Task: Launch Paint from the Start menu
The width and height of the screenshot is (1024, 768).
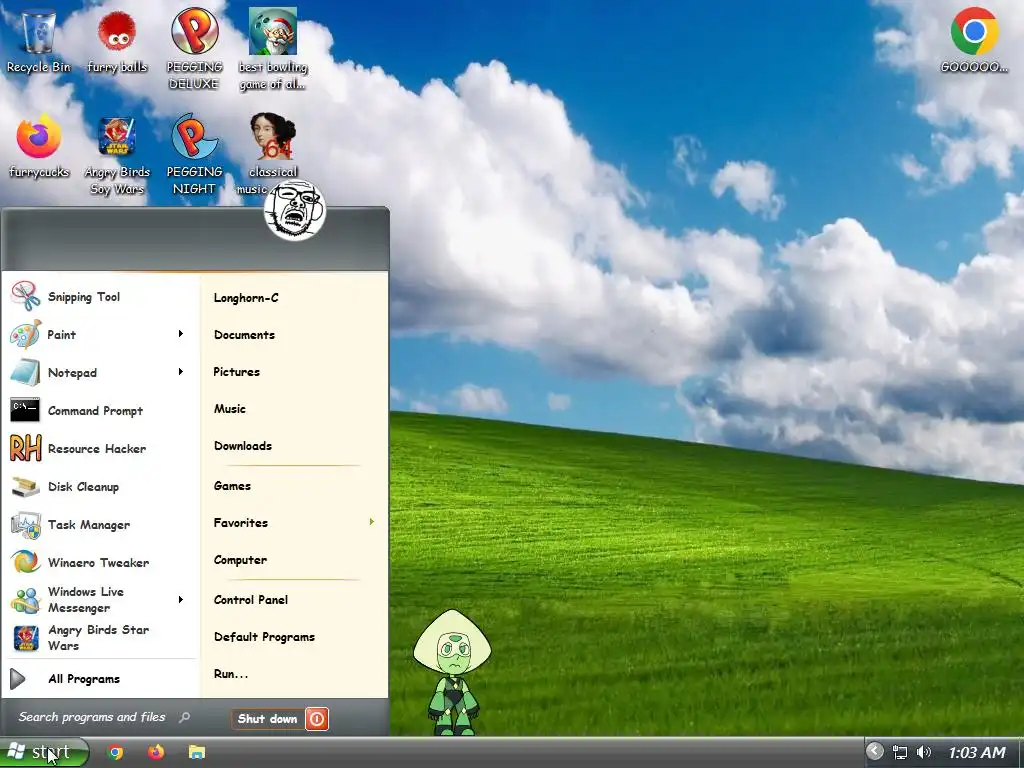Action: point(101,334)
